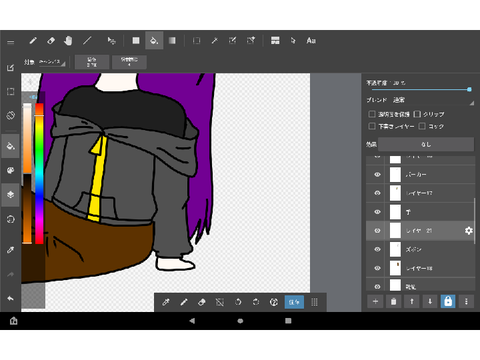Screen dimensions: 480x360
Task: Toggle the blue layer lock button
Action: [x=448, y=302]
